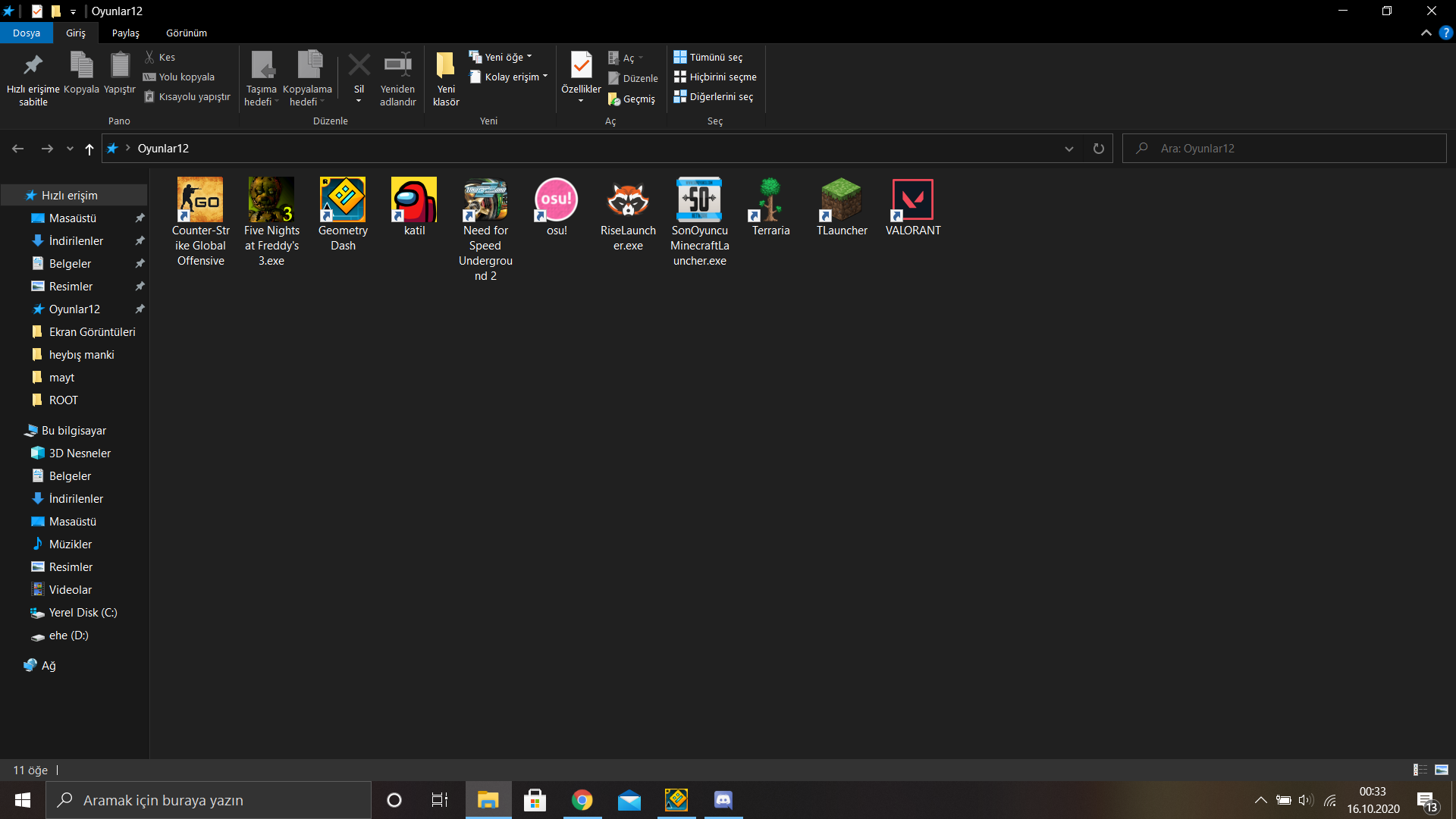Click Kısayolu yapıştır command

coord(187,96)
